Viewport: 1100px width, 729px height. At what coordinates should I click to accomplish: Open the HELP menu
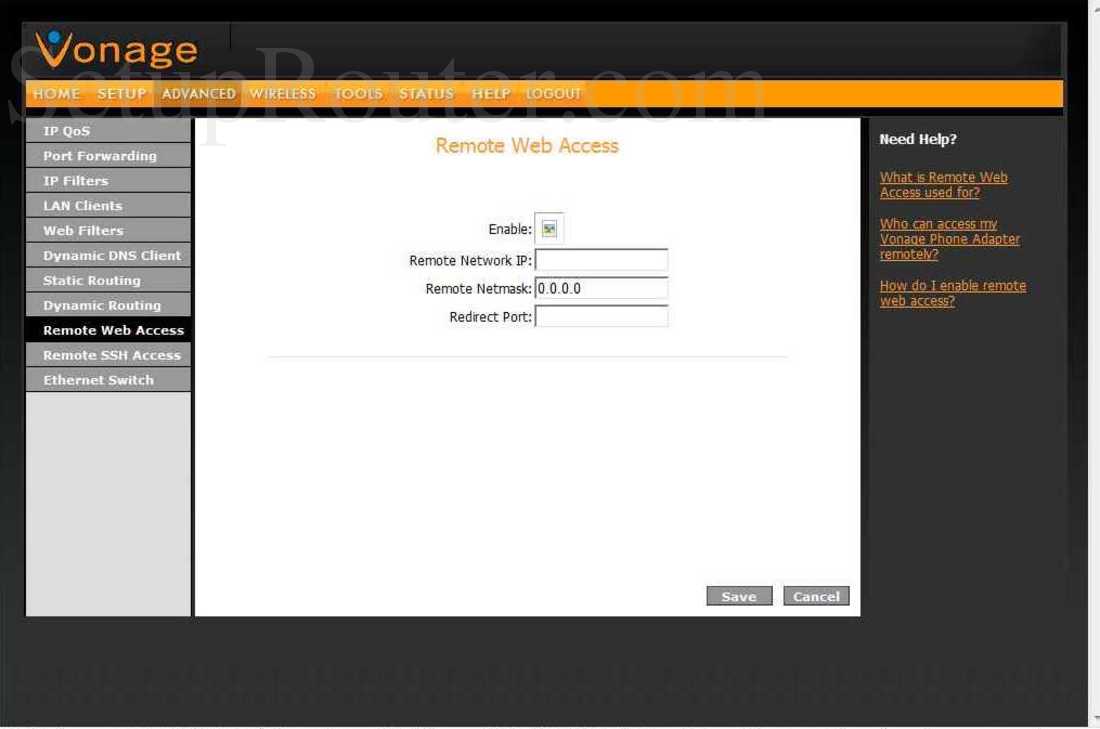coord(490,93)
